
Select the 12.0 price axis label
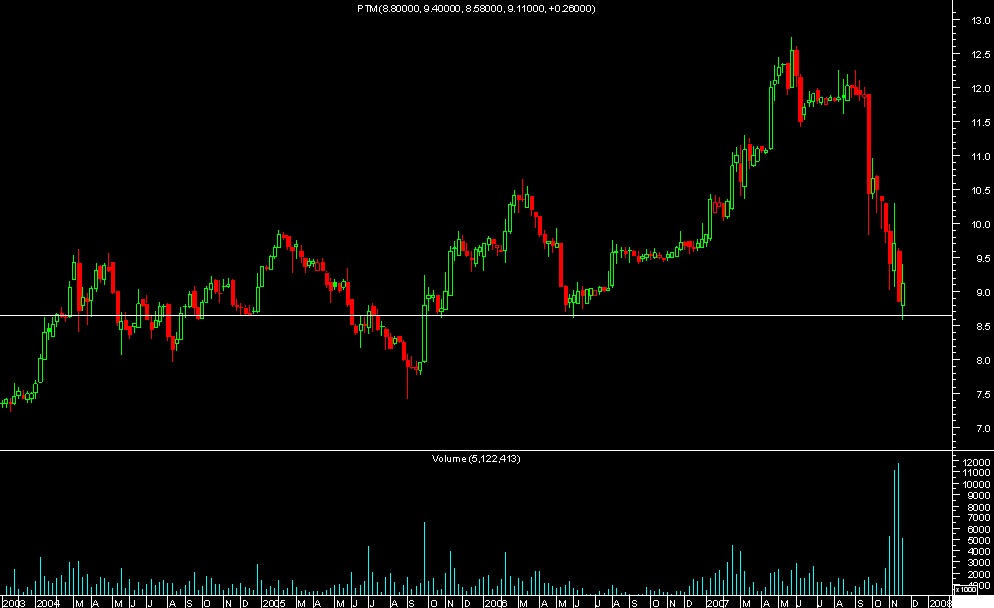coord(981,88)
